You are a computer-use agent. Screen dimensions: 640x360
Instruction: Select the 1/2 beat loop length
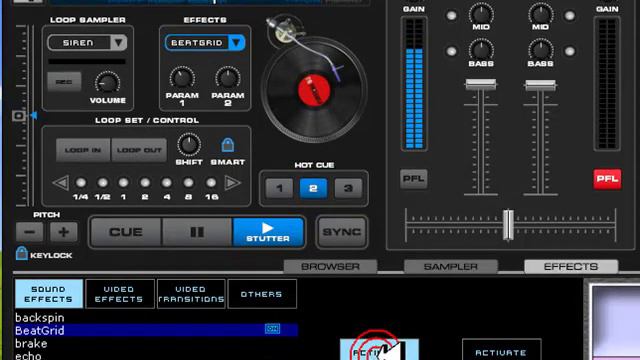[102, 182]
